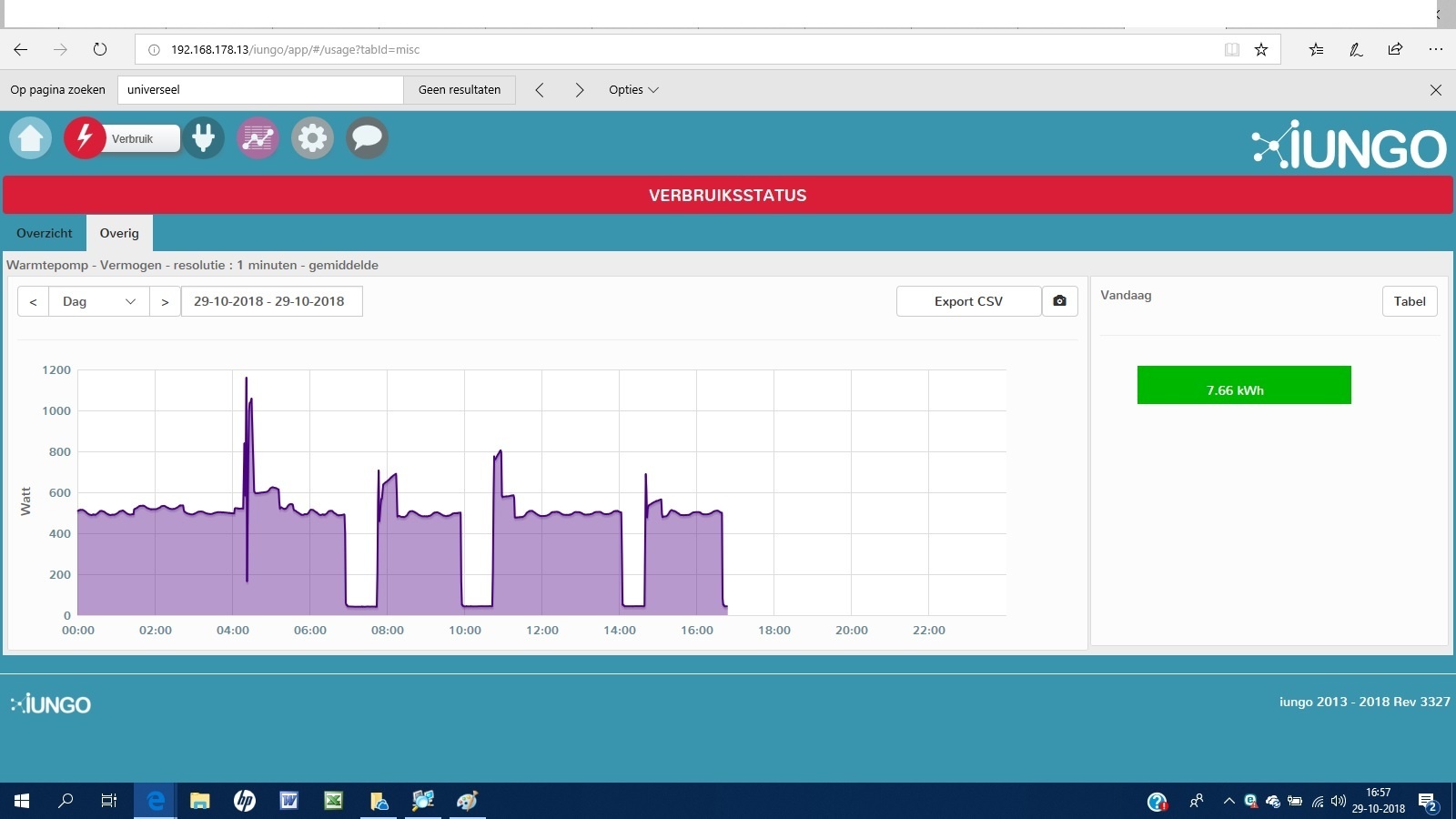Screen dimensions: 1456x819
Task: Open the browser more-options menu
Action: click(x=1436, y=50)
